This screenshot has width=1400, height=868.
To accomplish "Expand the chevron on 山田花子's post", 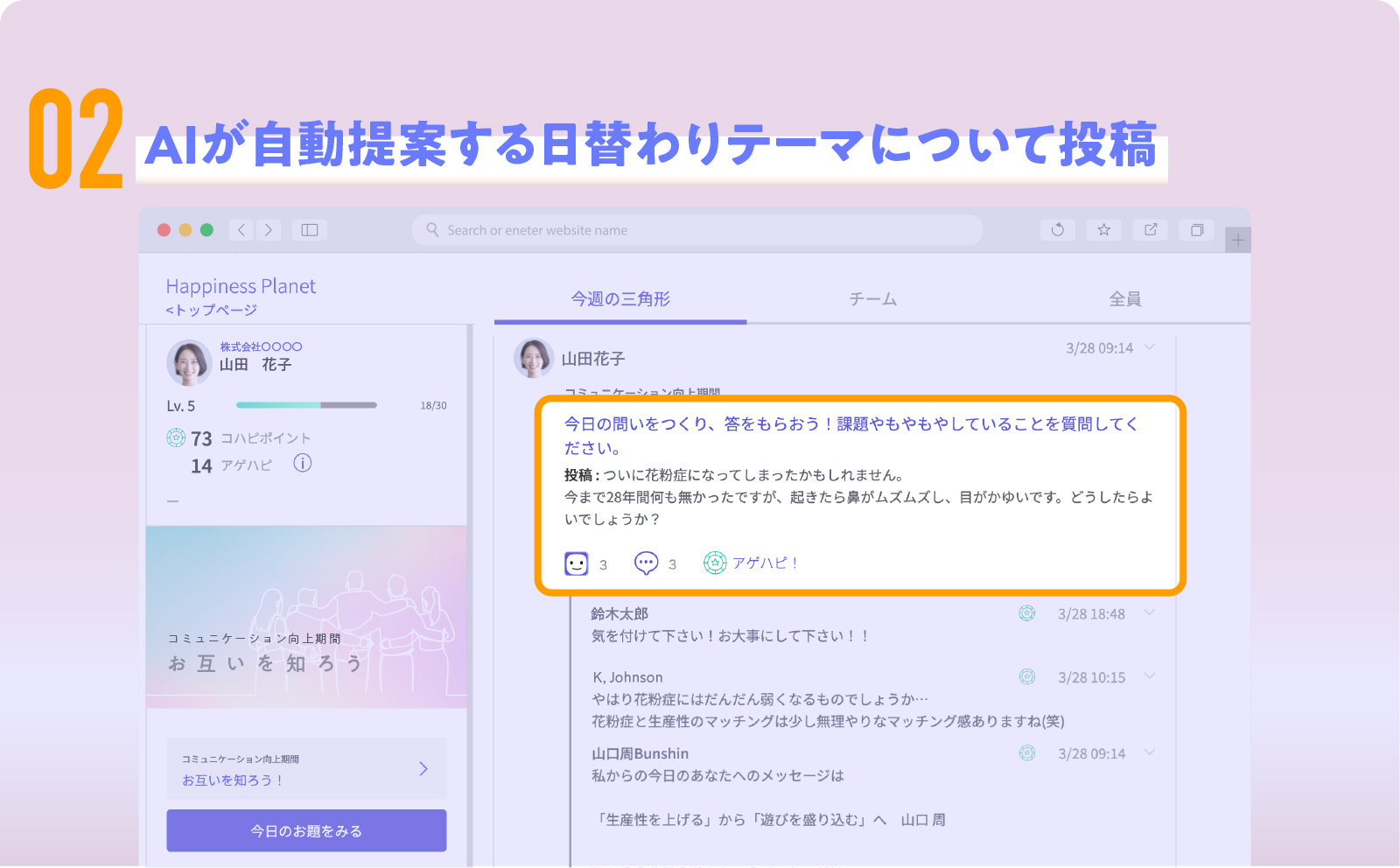I will click(x=1150, y=347).
